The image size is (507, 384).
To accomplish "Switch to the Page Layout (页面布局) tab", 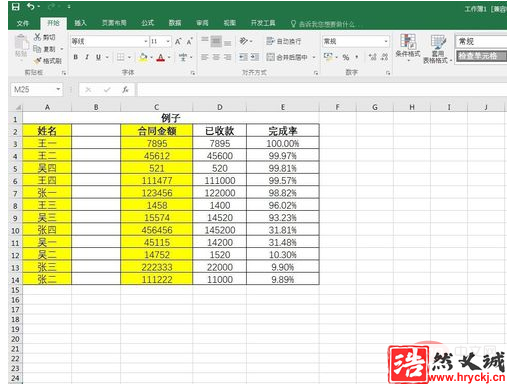I will click(x=114, y=23).
